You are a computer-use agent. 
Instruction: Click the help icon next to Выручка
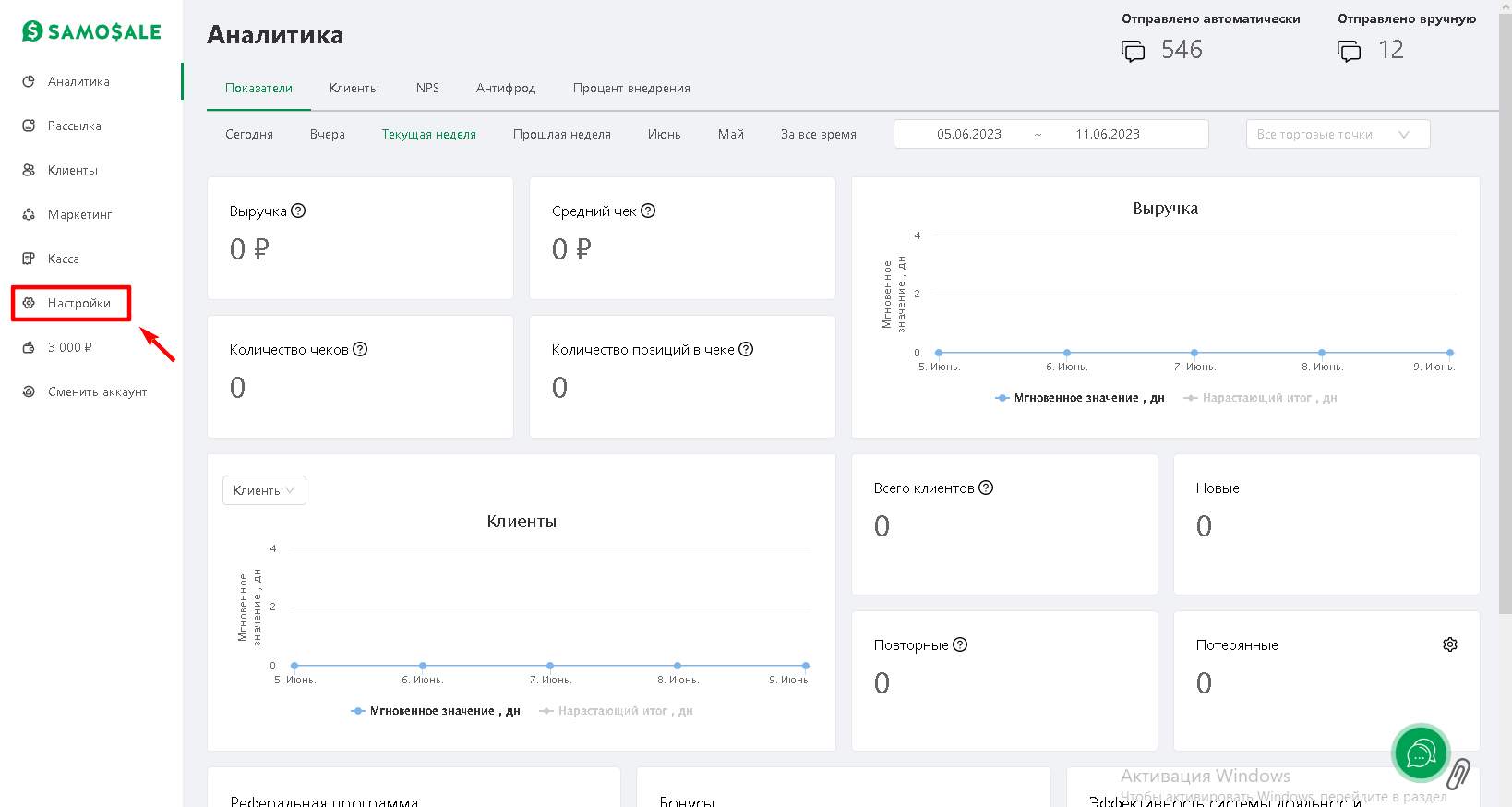coord(298,211)
